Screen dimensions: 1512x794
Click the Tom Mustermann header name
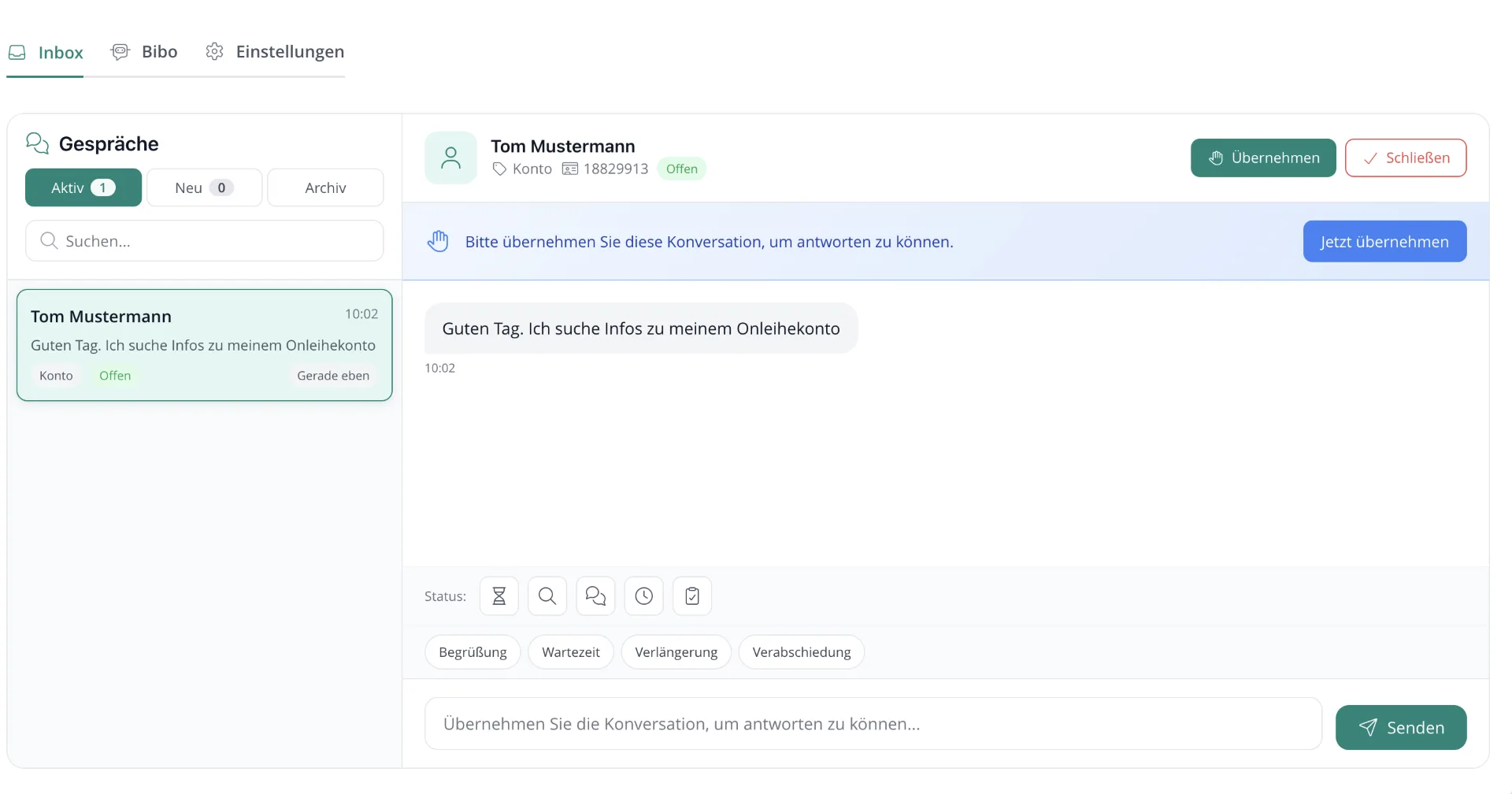563,147
